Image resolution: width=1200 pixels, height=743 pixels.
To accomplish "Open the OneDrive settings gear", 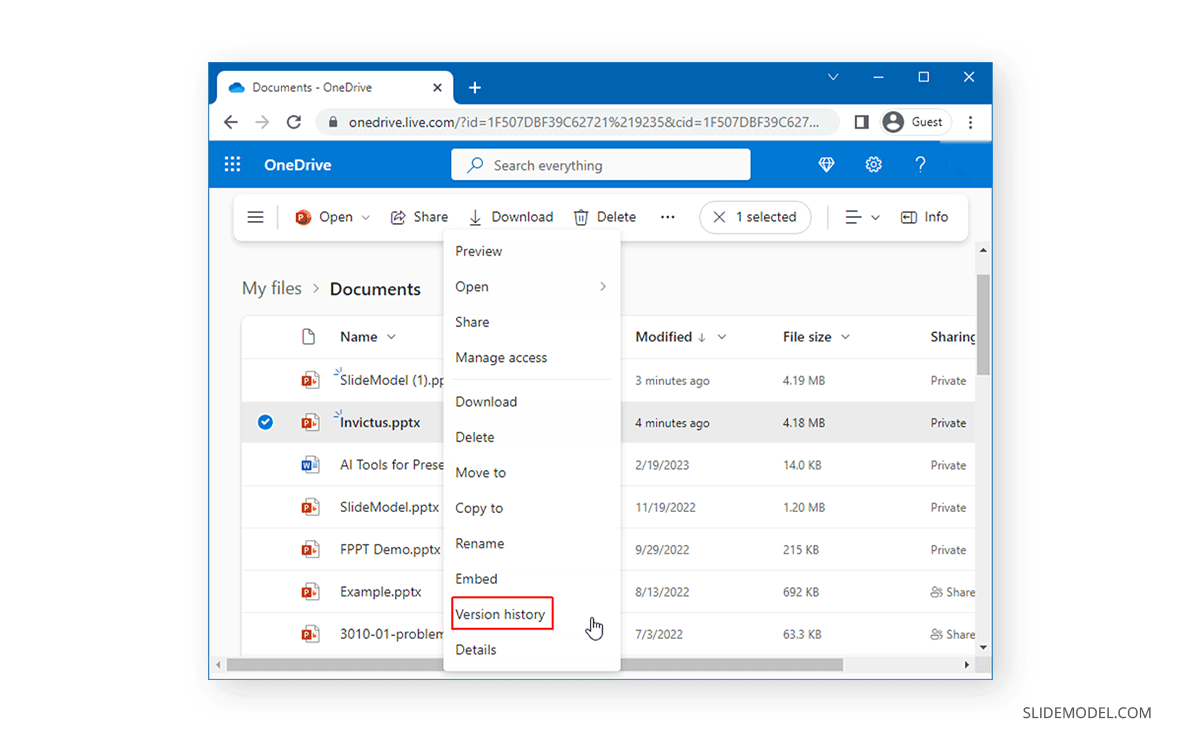I will point(874,165).
